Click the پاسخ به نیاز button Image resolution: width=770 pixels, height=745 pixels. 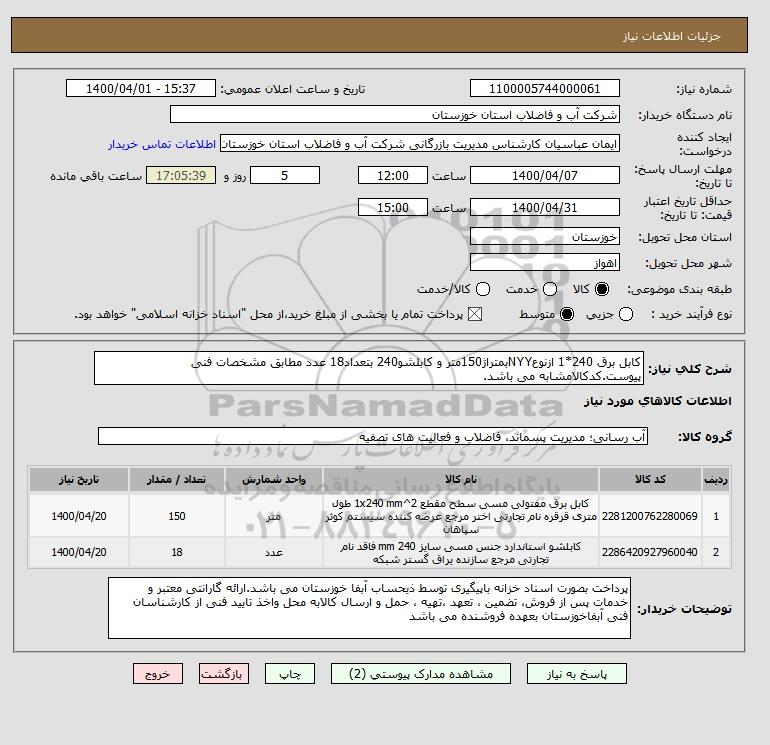[x=577, y=674]
